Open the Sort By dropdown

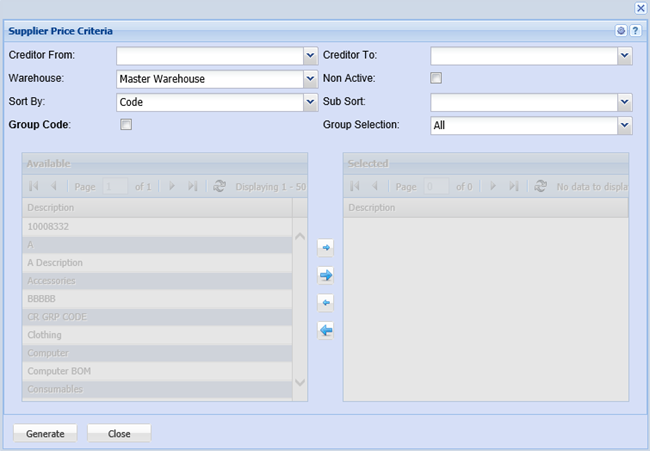(x=310, y=102)
